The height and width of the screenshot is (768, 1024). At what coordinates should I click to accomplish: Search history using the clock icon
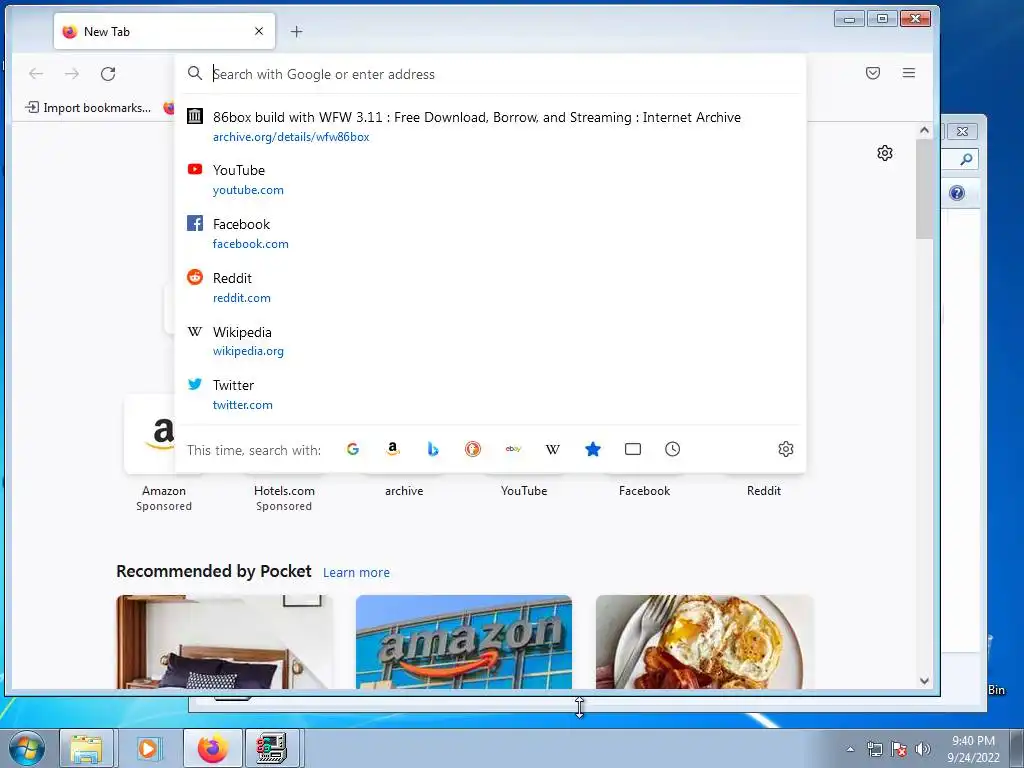(673, 449)
